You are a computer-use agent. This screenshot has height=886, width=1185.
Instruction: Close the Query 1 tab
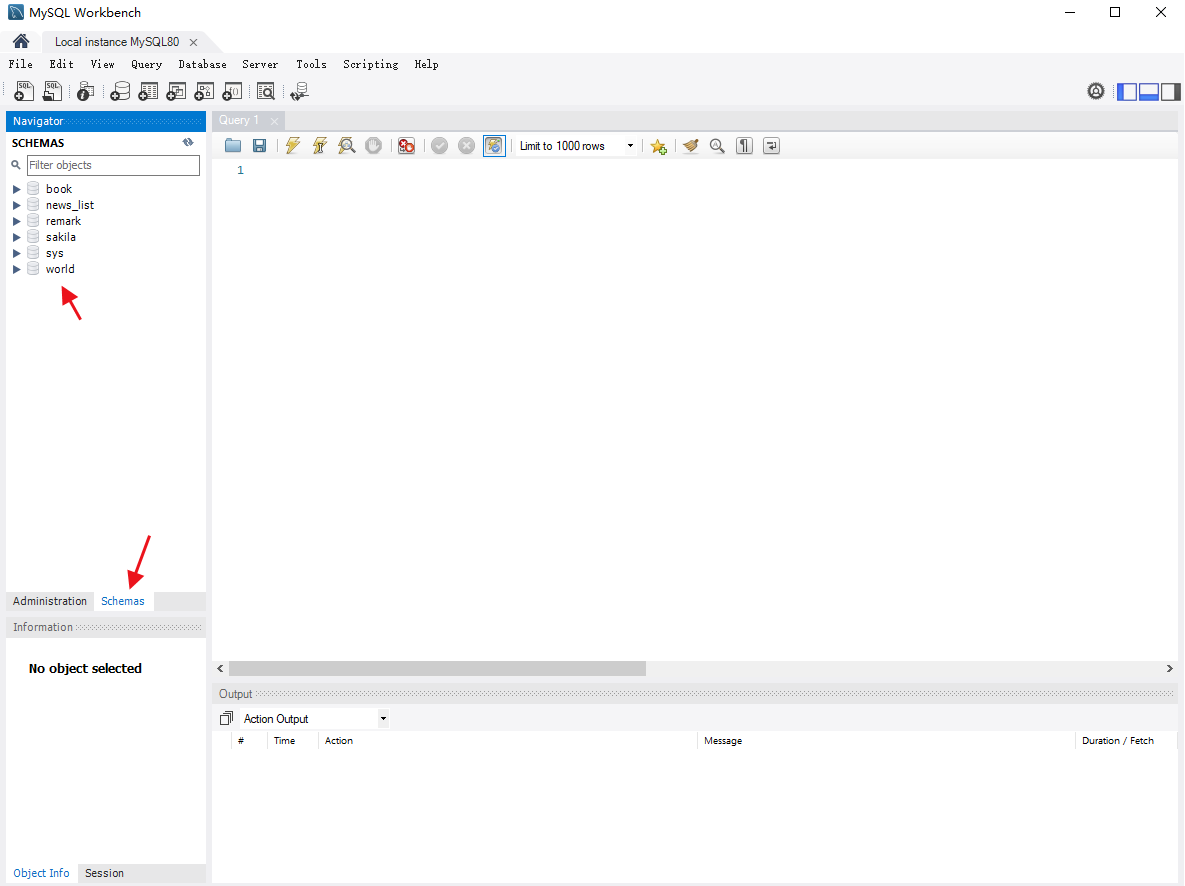click(x=274, y=121)
